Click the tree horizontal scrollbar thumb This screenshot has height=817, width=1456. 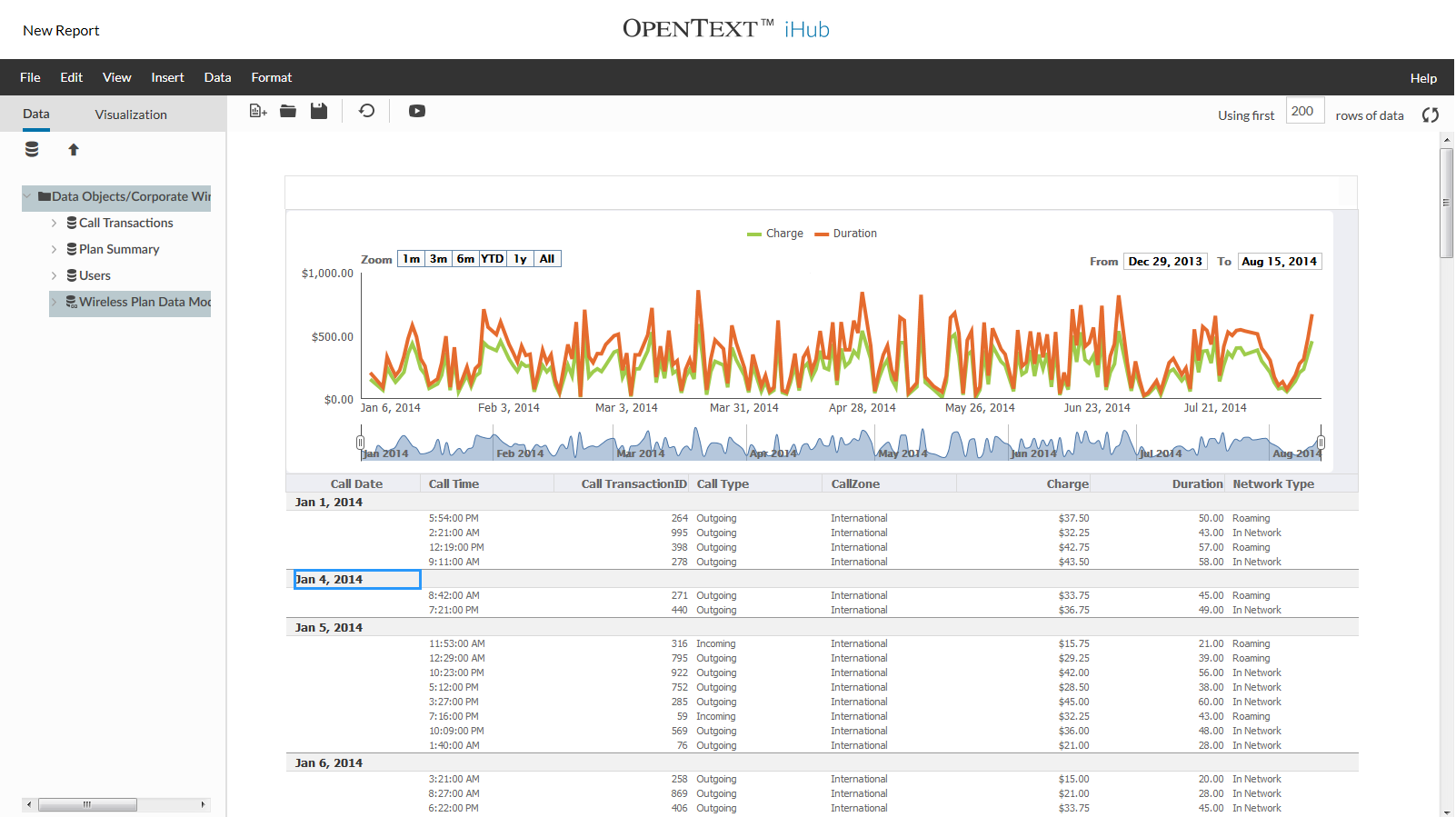(87, 804)
